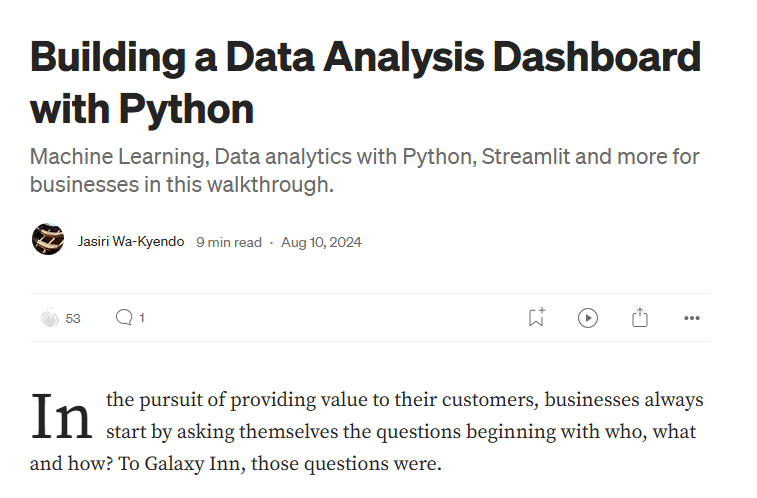
Task: Visit Jasiri Wa-Kyendo's profile link
Action: coord(131,242)
